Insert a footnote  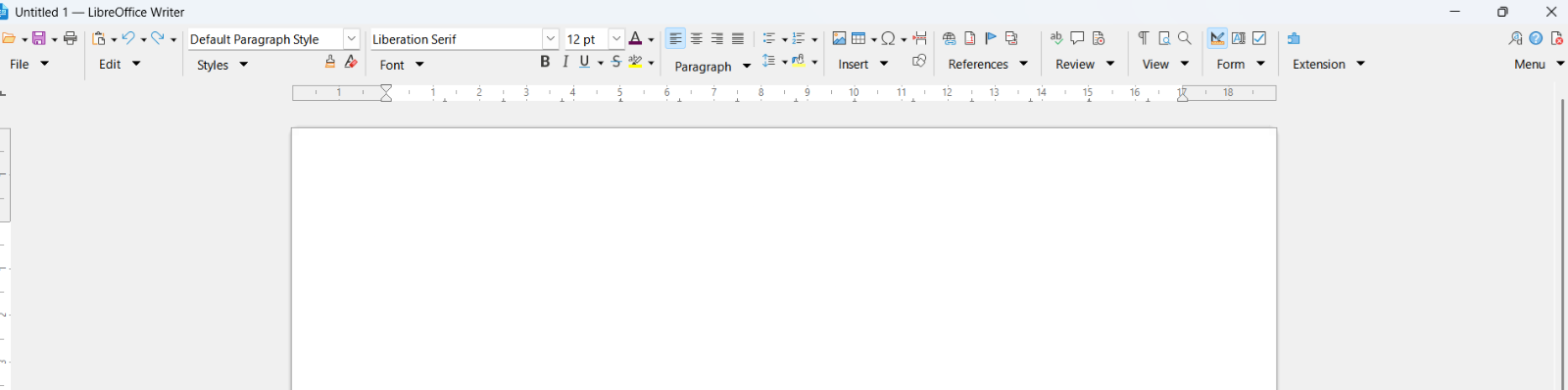[970, 39]
